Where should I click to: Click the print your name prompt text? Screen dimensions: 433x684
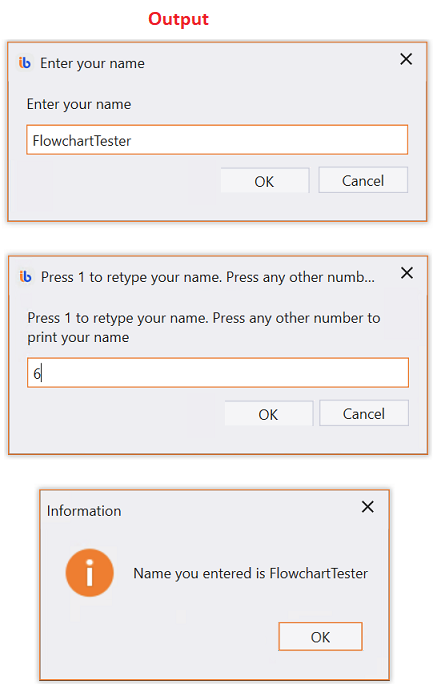[78, 338]
